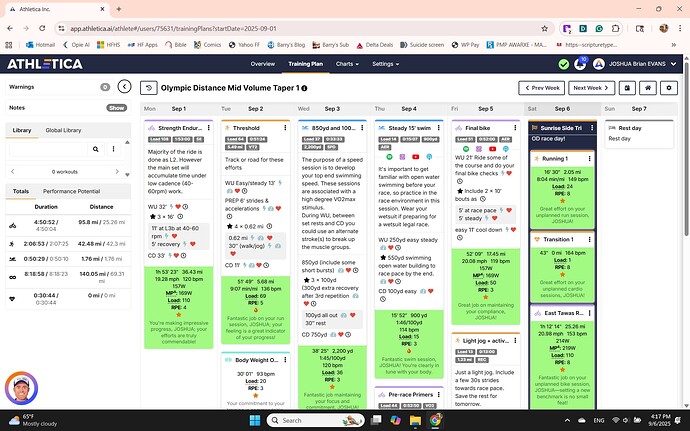Click the Next Week button
Image resolution: width=690 pixels, height=431 pixels.
tap(591, 88)
